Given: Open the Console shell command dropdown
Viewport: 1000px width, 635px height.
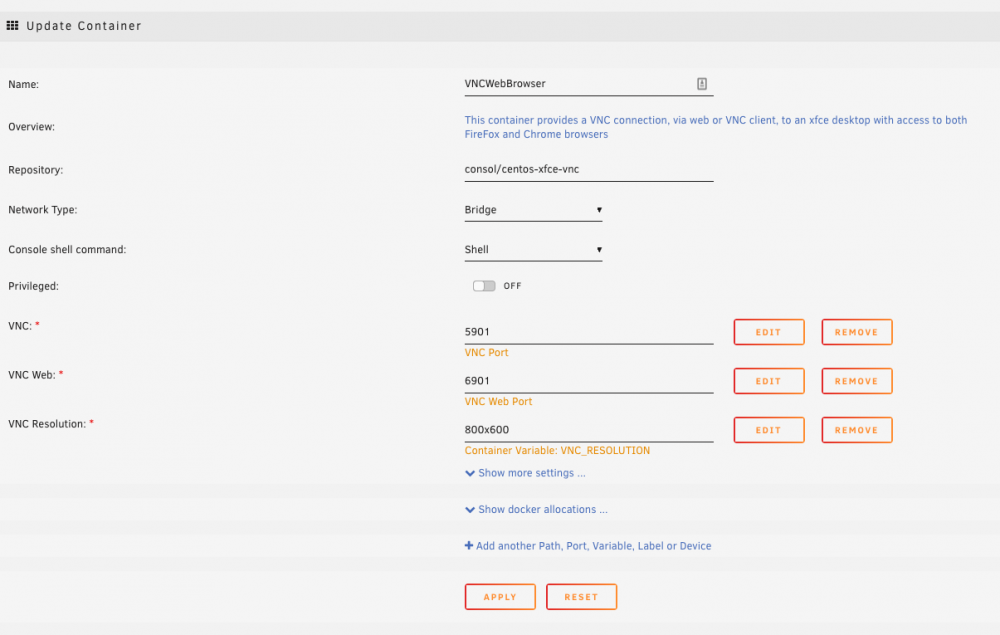Looking at the screenshot, I should pyautogui.click(x=533, y=249).
